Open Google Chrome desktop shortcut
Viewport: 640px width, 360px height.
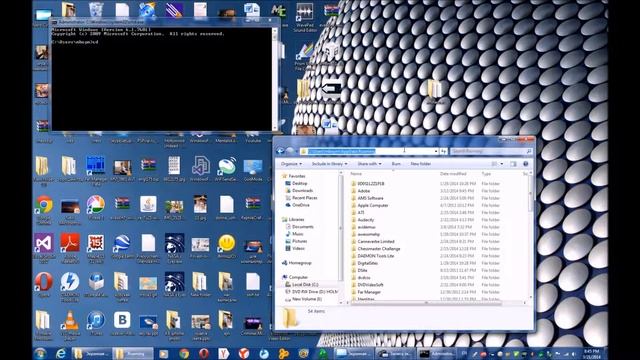click(x=44, y=205)
